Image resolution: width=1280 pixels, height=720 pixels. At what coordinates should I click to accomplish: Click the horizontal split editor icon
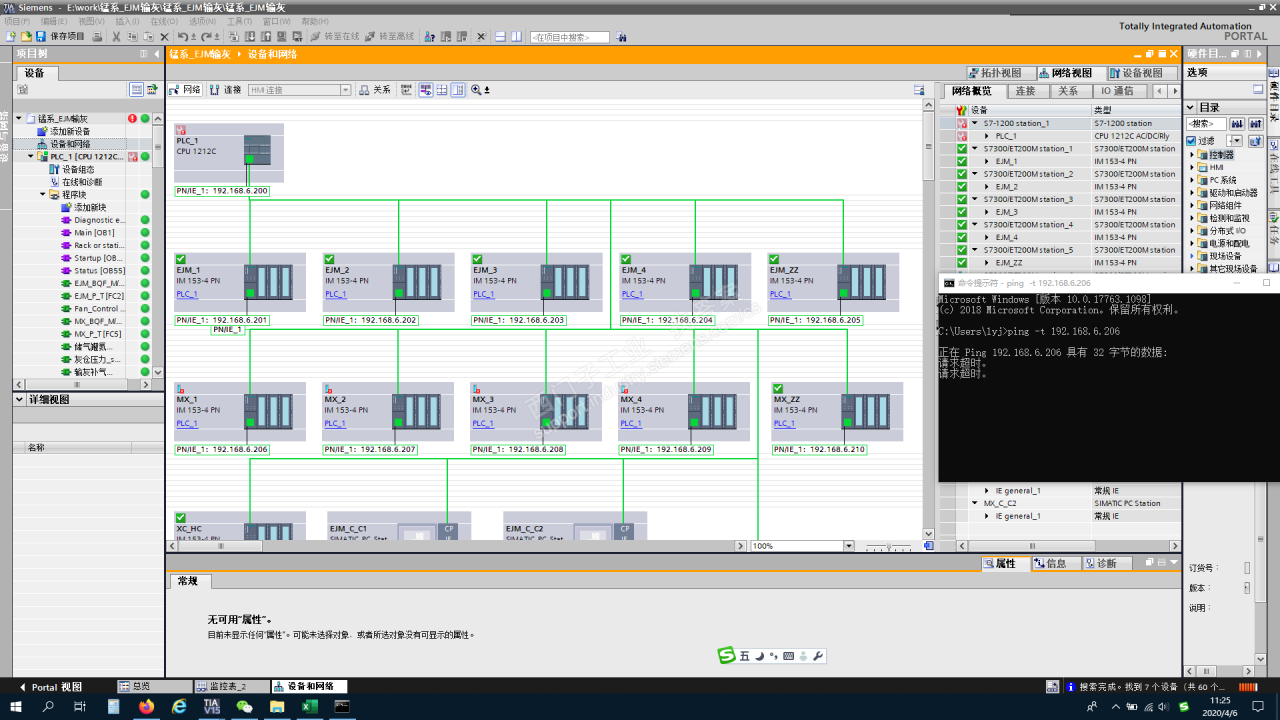(499, 37)
